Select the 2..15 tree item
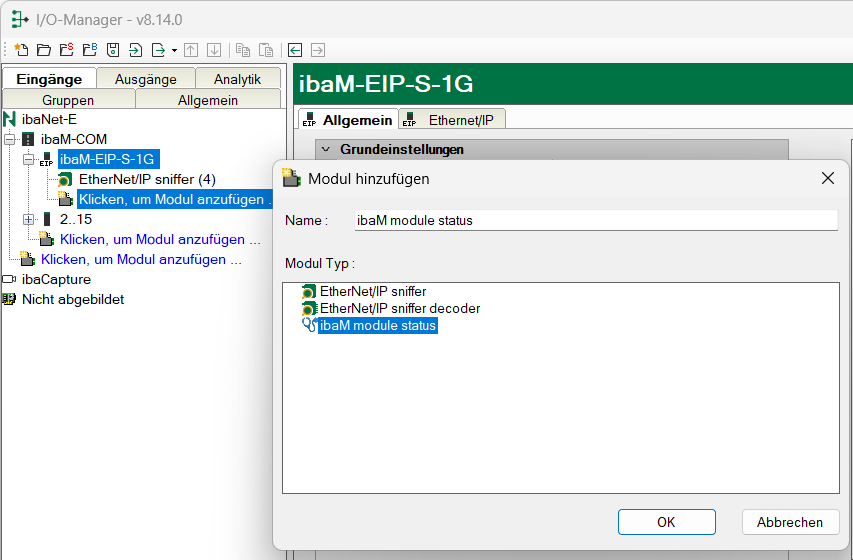Viewport: 853px width, 560px height. (x=76, y=219)
